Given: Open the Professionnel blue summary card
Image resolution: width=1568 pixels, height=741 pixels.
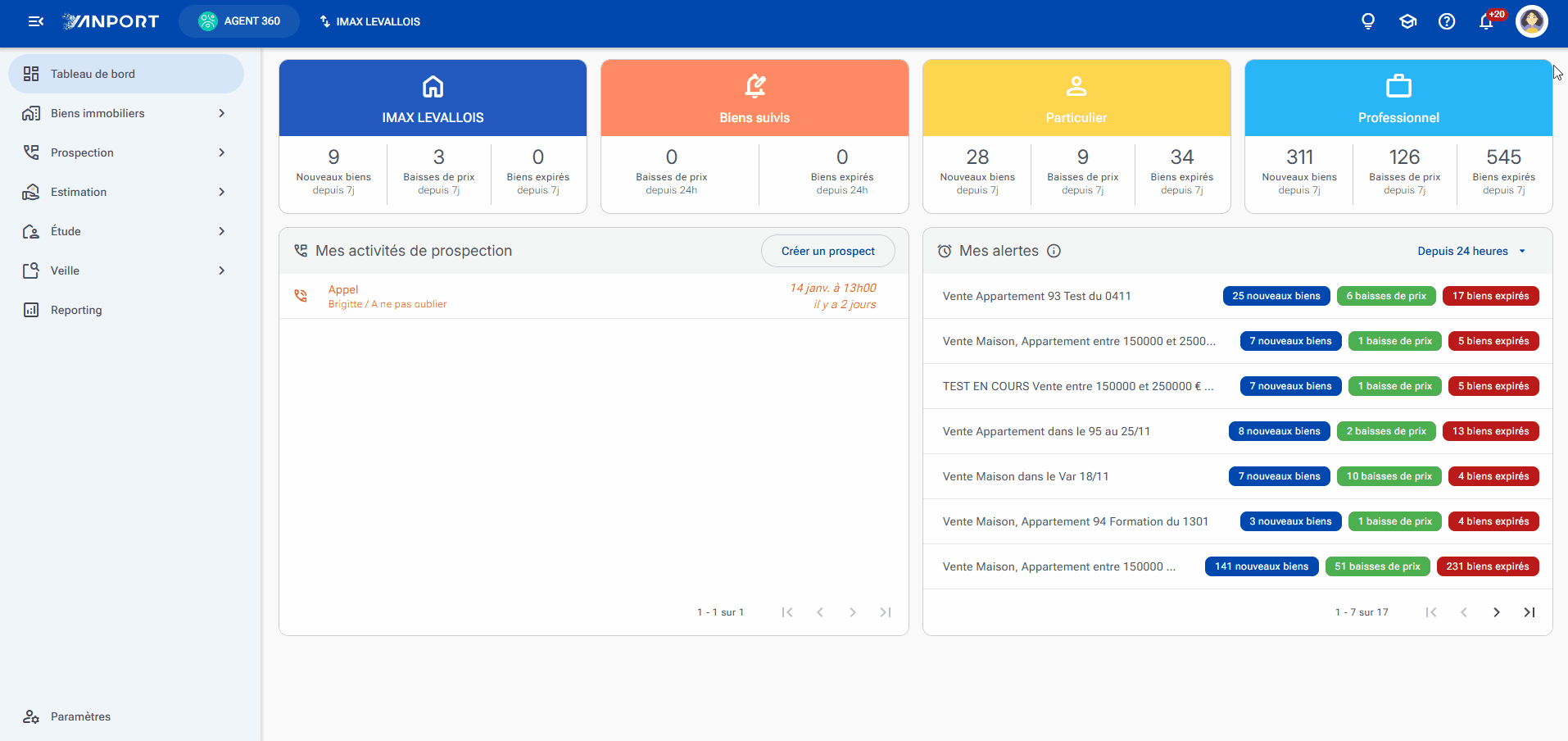Looking at the screenshot, I should pyautogui.click(x=1398, y=98).
